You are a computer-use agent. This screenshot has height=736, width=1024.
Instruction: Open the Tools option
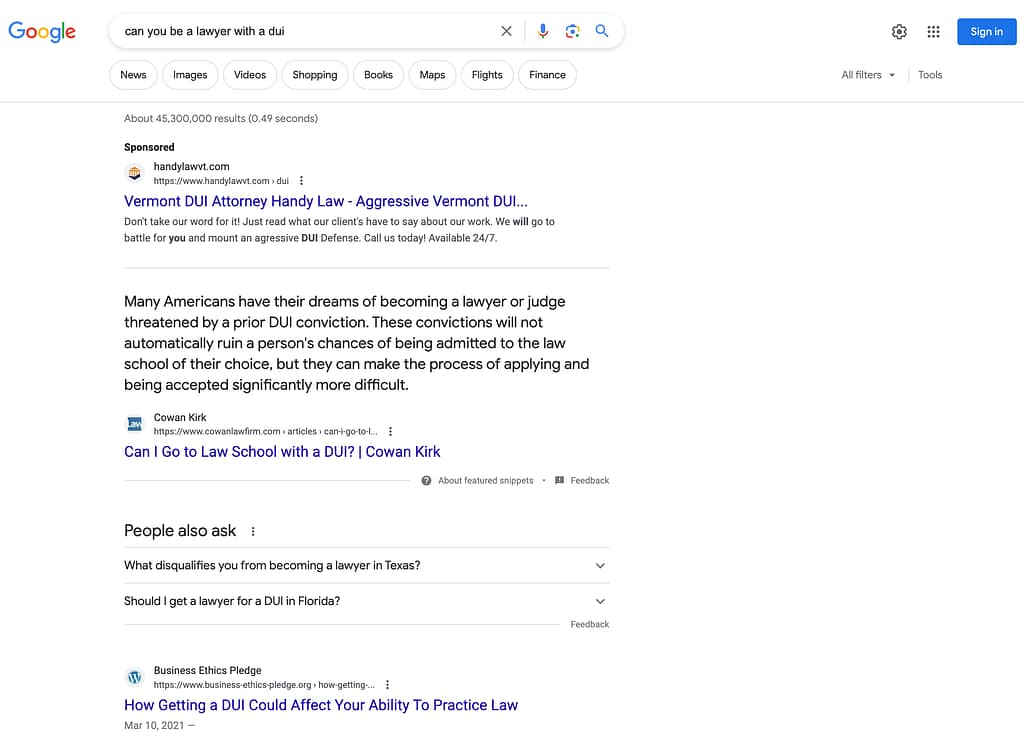930,75
